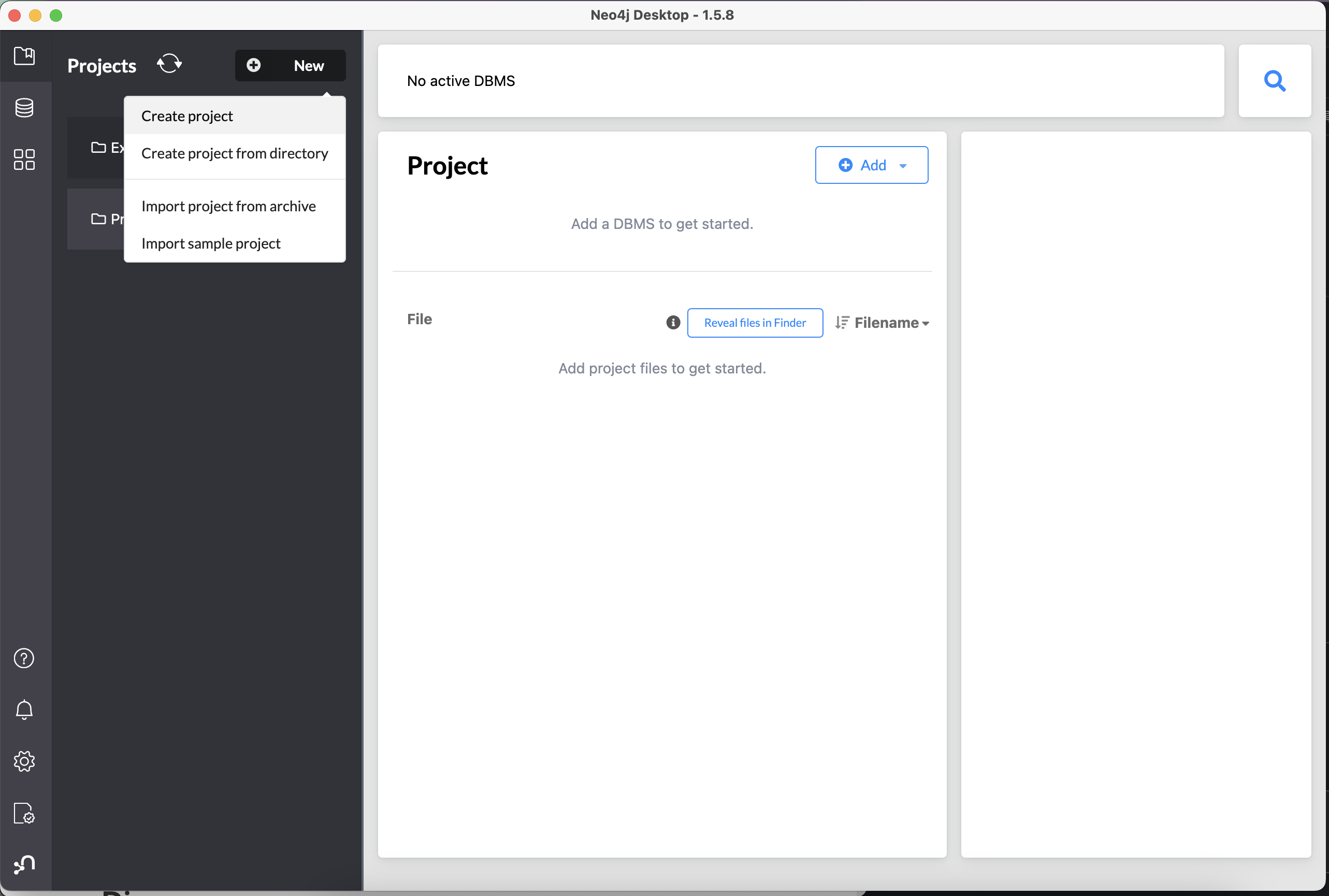This screenshot has height=896, width=1329.
Task: Open the DBMS database sidebar icon
Action: (x=24, y=107)
